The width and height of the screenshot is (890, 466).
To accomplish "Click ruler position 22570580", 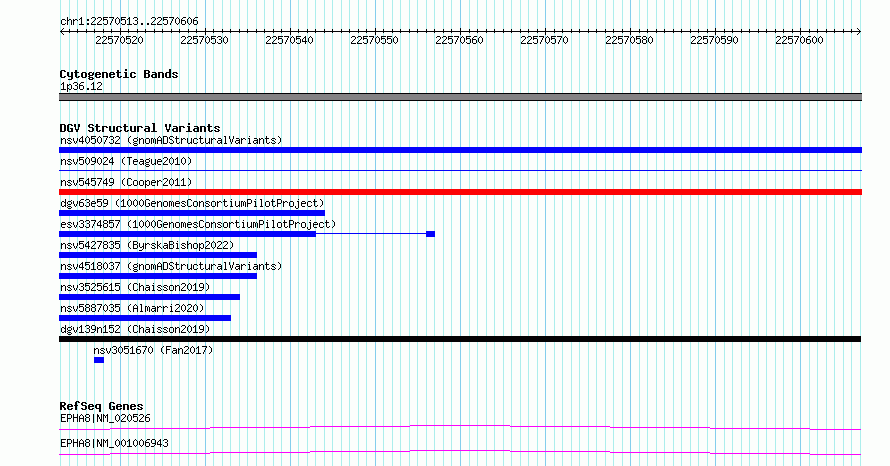I will (x=629, y=40).
